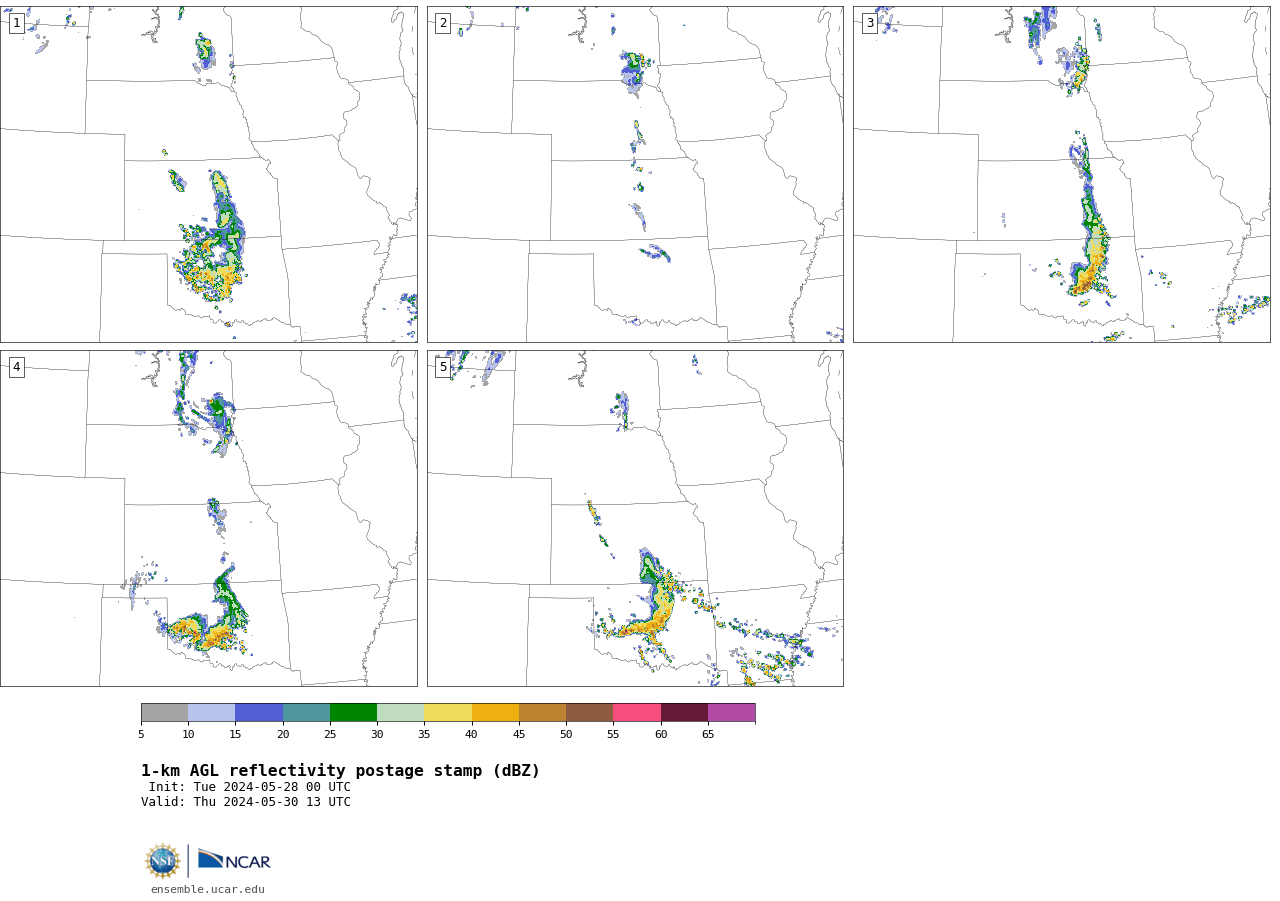Viewport: 1280px width, 901px height.
Task: Click the 35 tick label on colorbar
Action: 424,735
